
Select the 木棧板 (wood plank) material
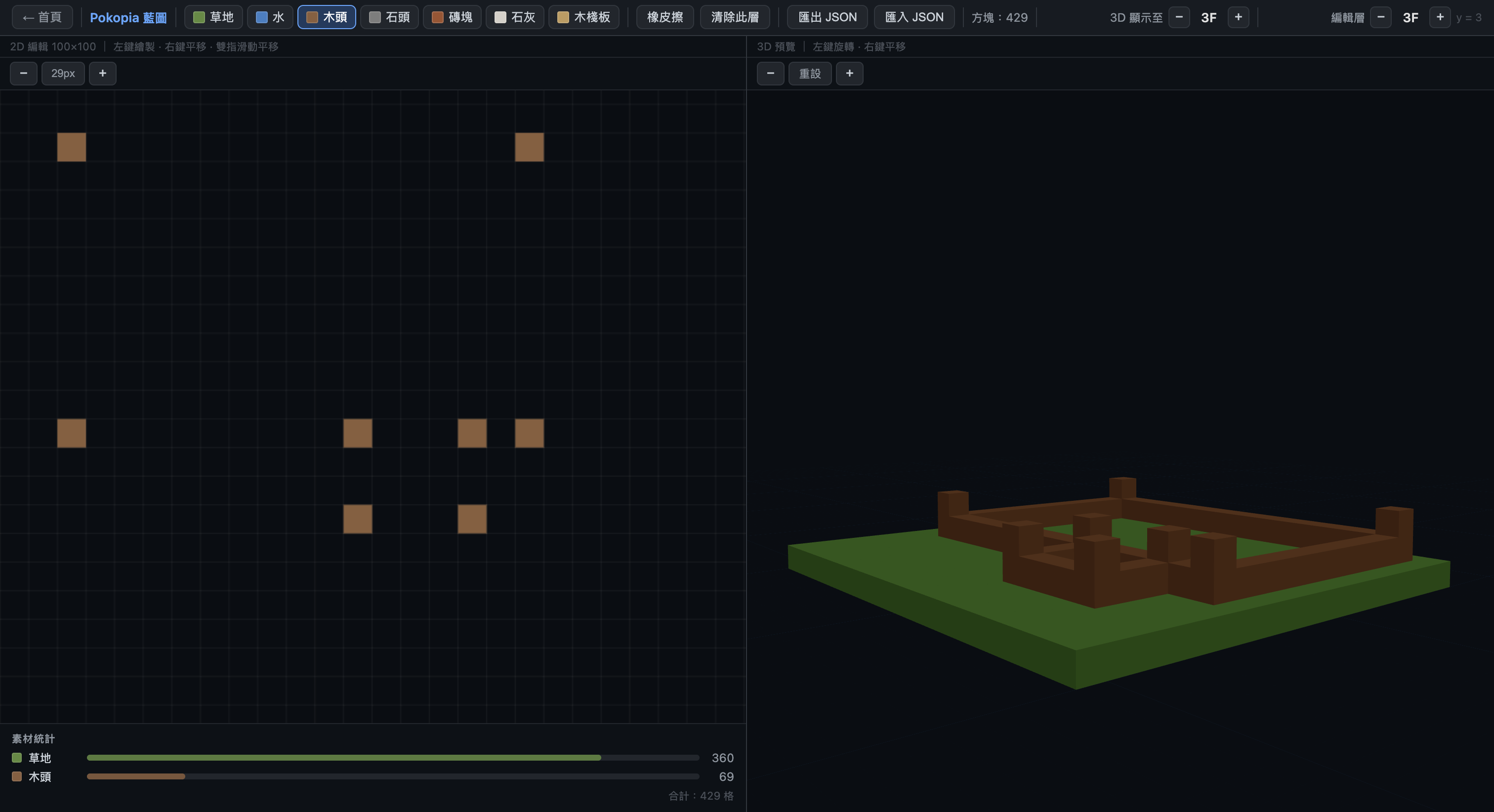coord(583,17)
